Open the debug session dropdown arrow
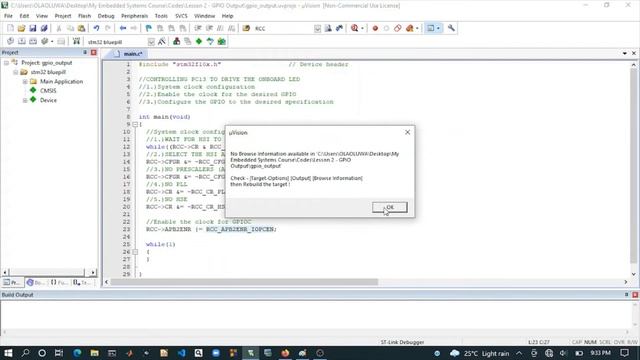The image size is (640, 360). click(x=362, y=28)
